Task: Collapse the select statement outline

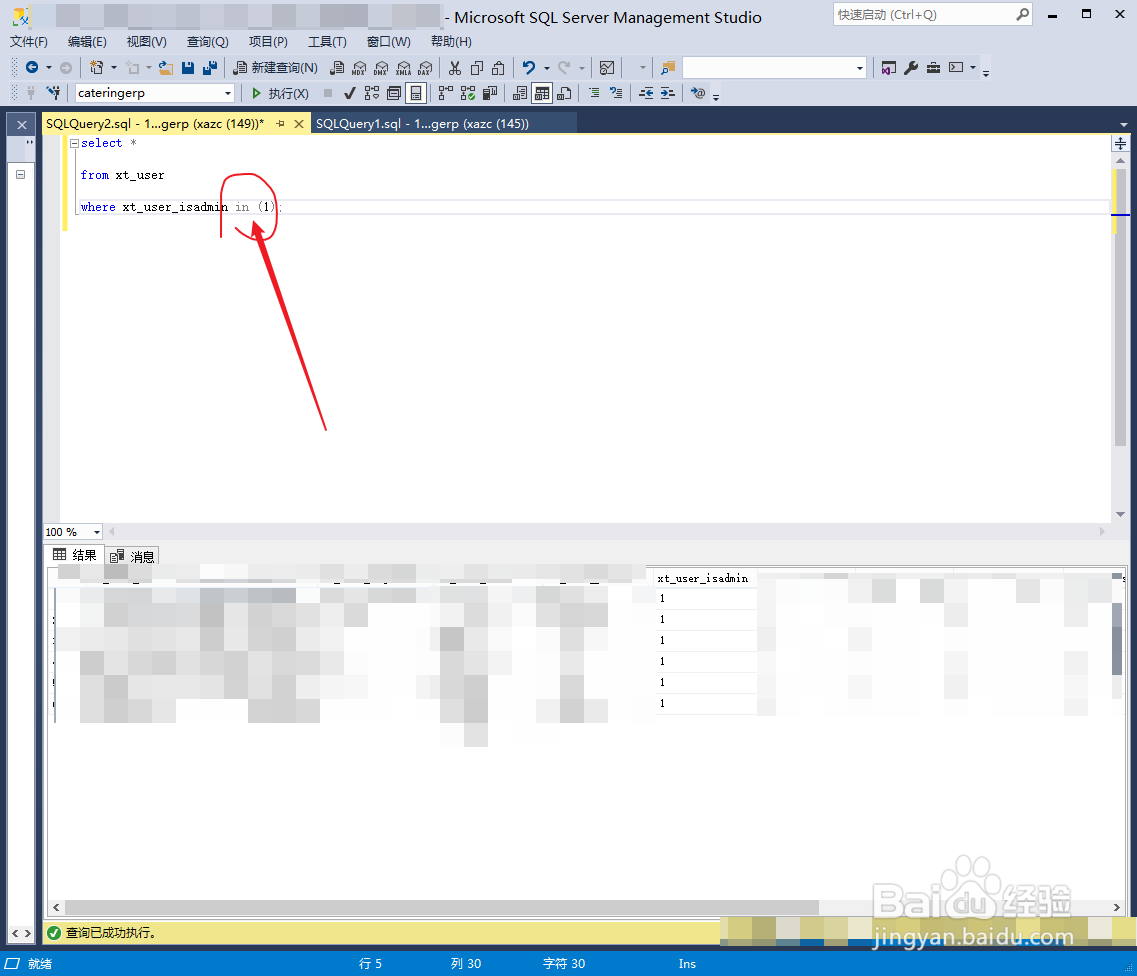Action: (74, 144)
